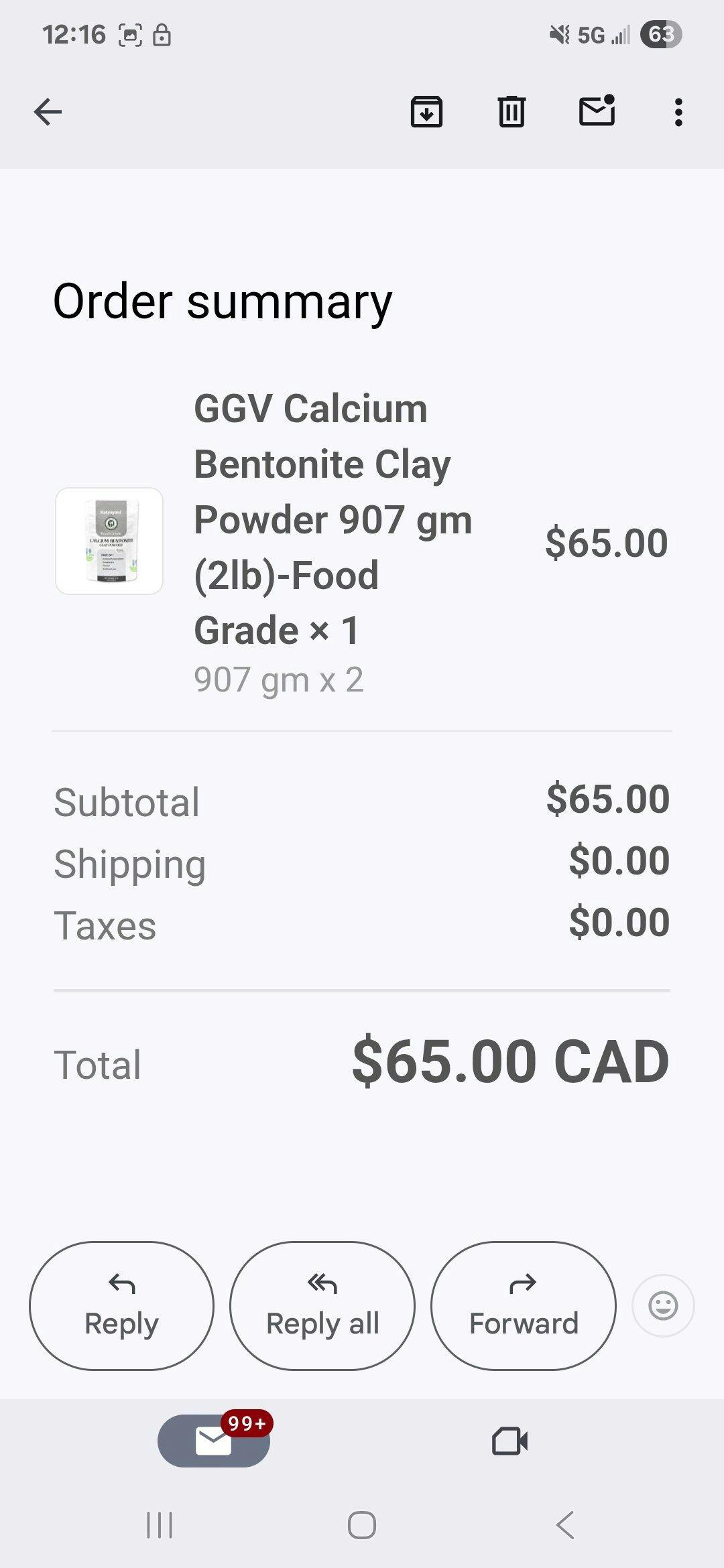724x1568 pixels.
Task: Archive this email
Action: pos(426,112)
